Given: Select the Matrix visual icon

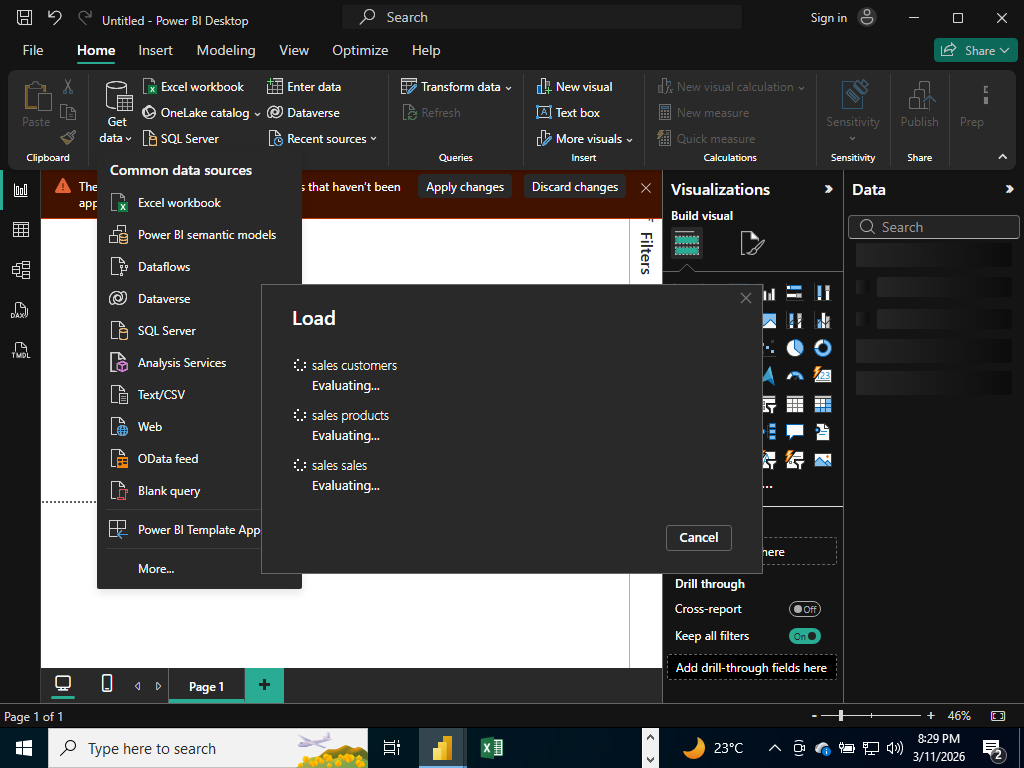Looking at the screenshot, I should pyautogui.click(x=823, y=404).
